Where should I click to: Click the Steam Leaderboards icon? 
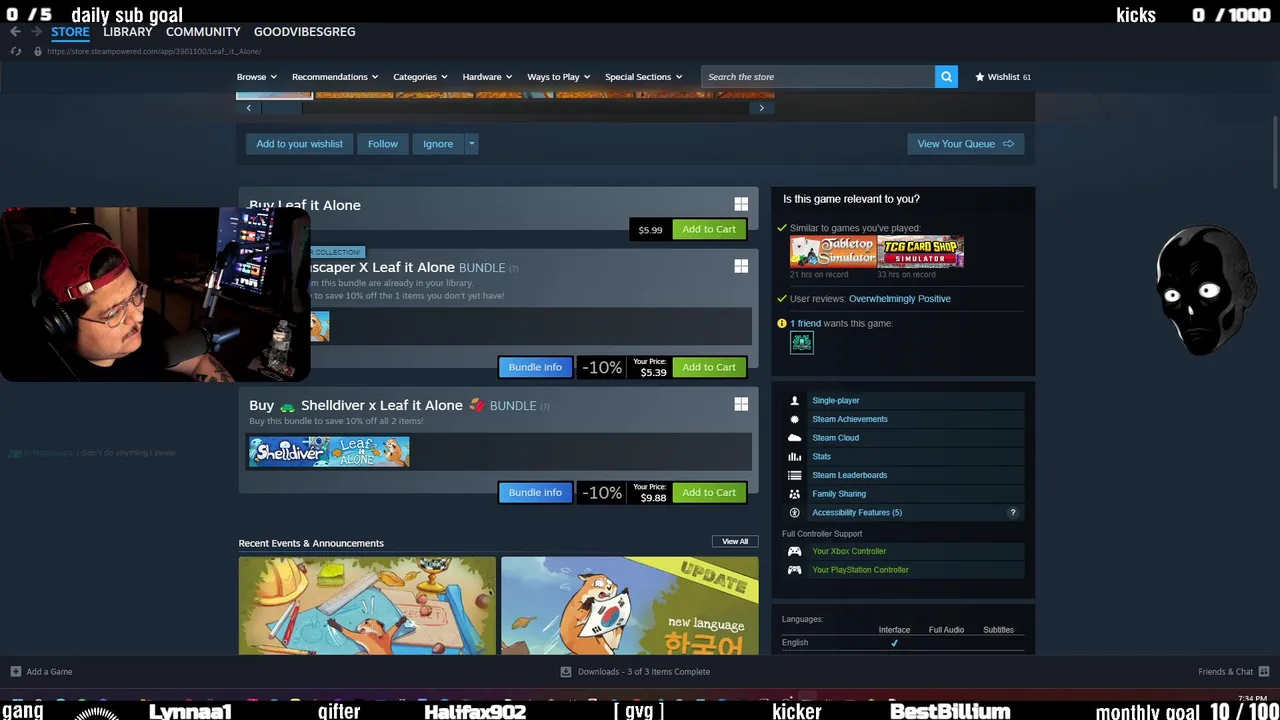tap(794, 475)
